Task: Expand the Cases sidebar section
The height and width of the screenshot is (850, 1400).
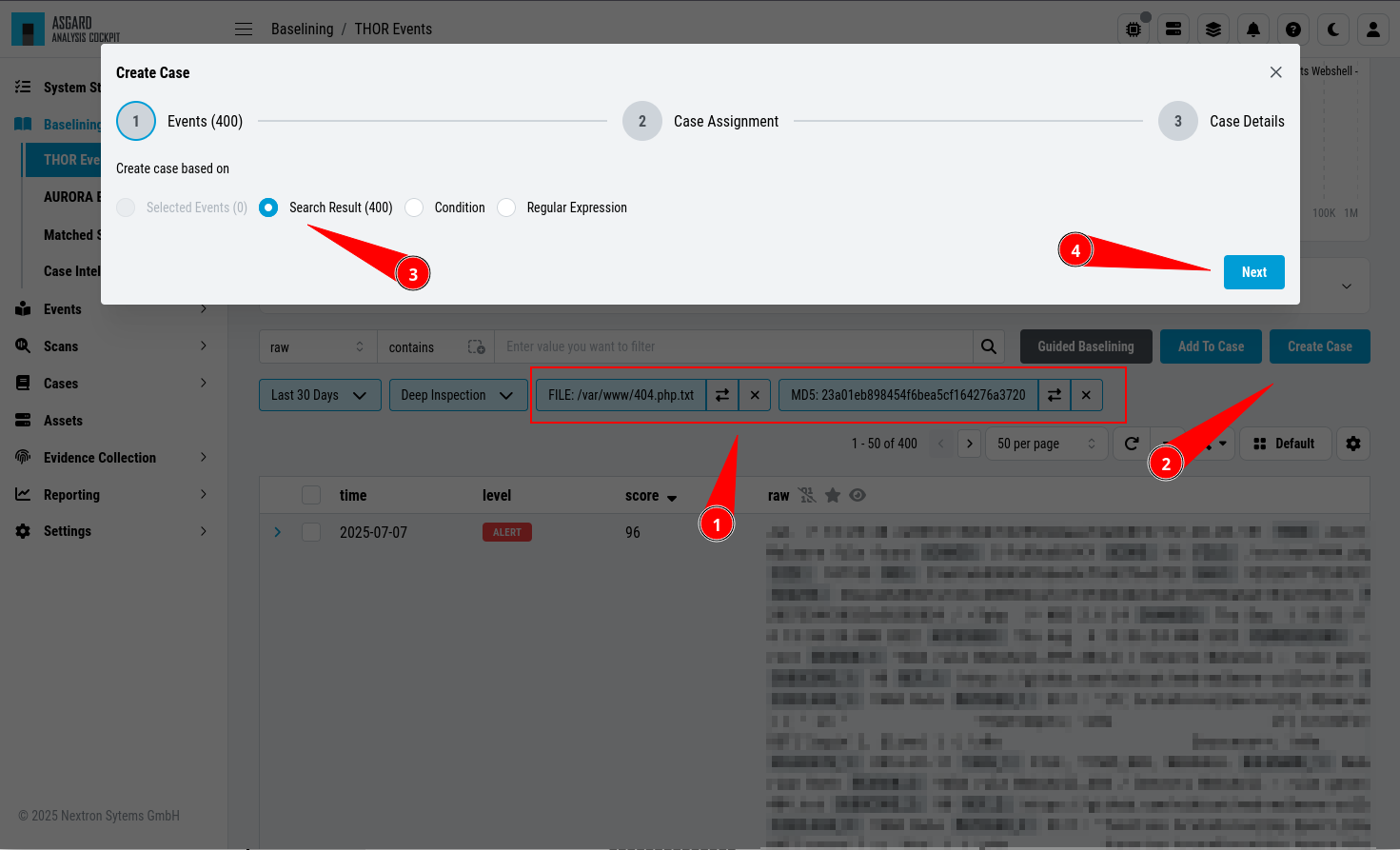Action: point(204,383)
